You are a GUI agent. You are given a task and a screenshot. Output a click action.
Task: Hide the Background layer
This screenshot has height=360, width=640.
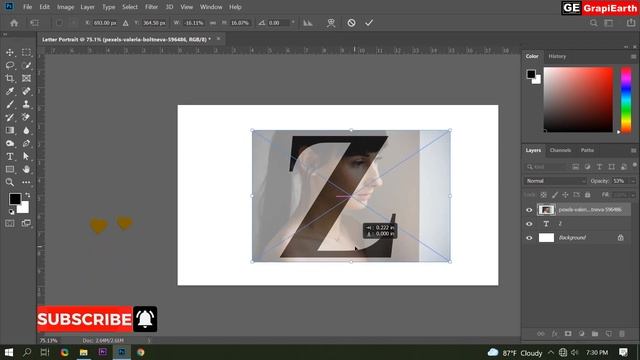pos(529,238)
